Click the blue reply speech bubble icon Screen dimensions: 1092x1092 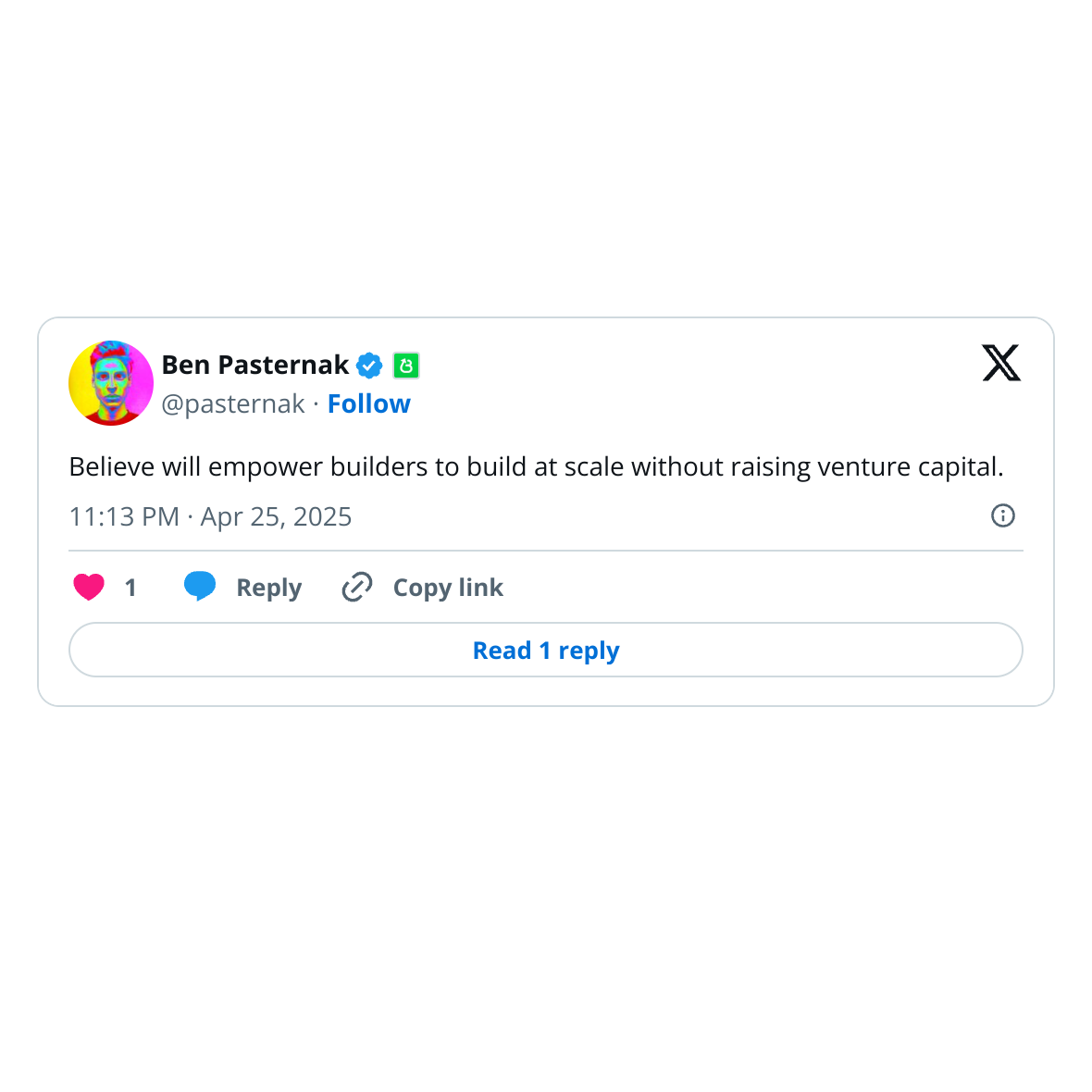click(x=200, y=587)
